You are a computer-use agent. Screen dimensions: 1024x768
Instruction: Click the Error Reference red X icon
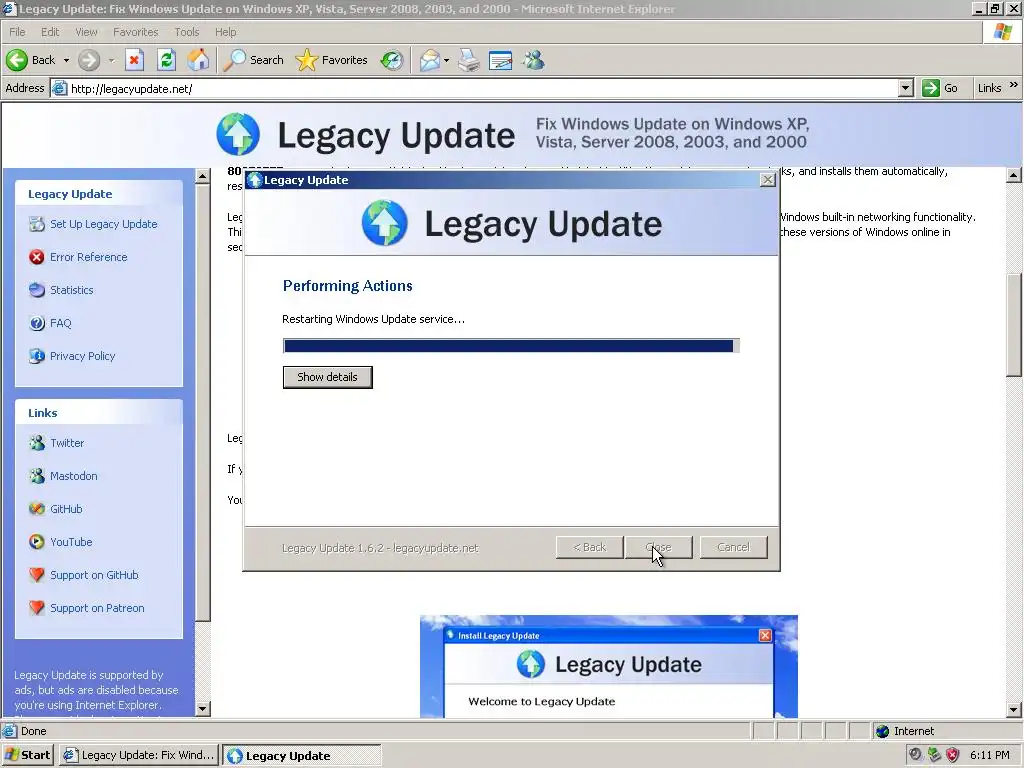[x=37, y=257]
